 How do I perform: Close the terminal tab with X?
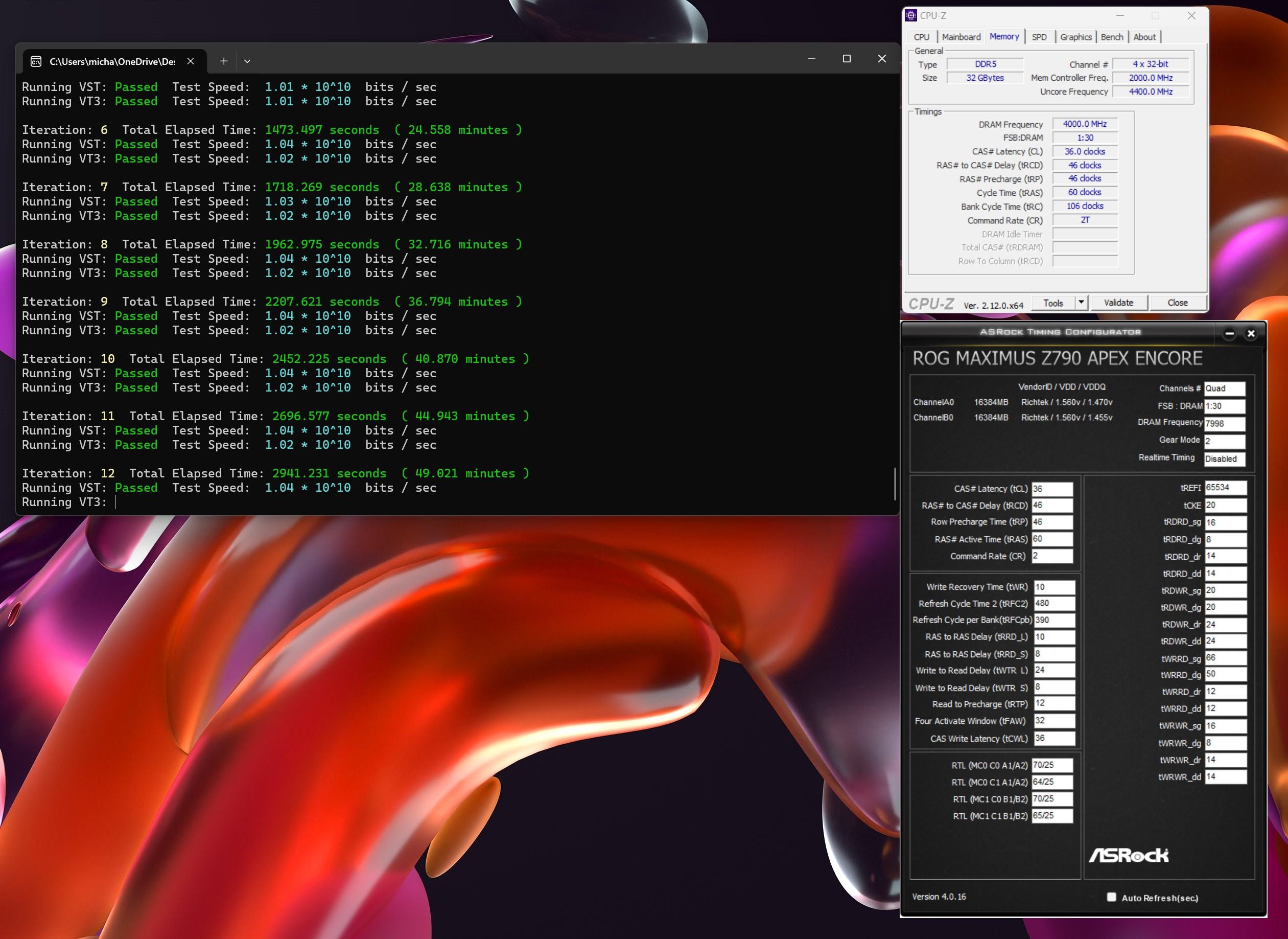(191, 61)
